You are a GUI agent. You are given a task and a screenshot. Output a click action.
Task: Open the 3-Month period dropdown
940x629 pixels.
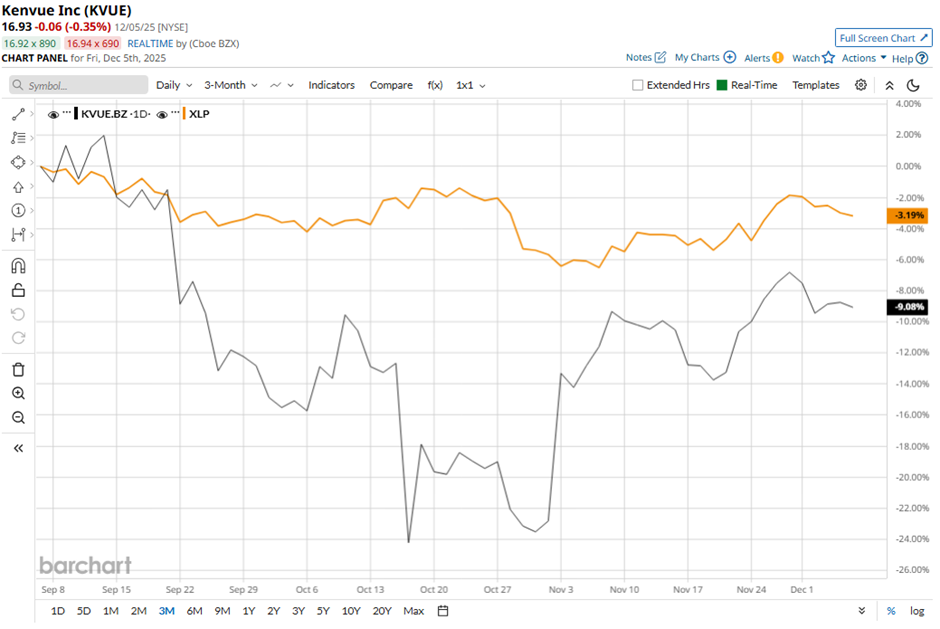point(231,85)
